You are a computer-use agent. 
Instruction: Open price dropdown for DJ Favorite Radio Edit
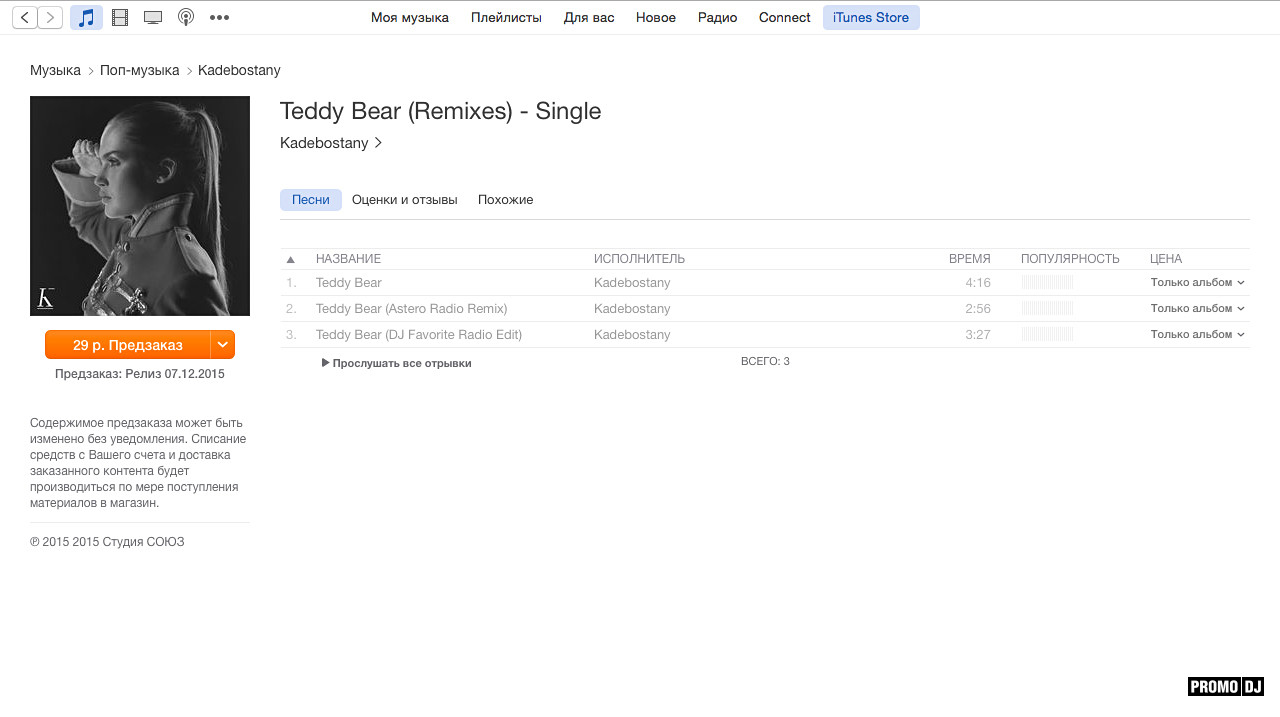1241,335
